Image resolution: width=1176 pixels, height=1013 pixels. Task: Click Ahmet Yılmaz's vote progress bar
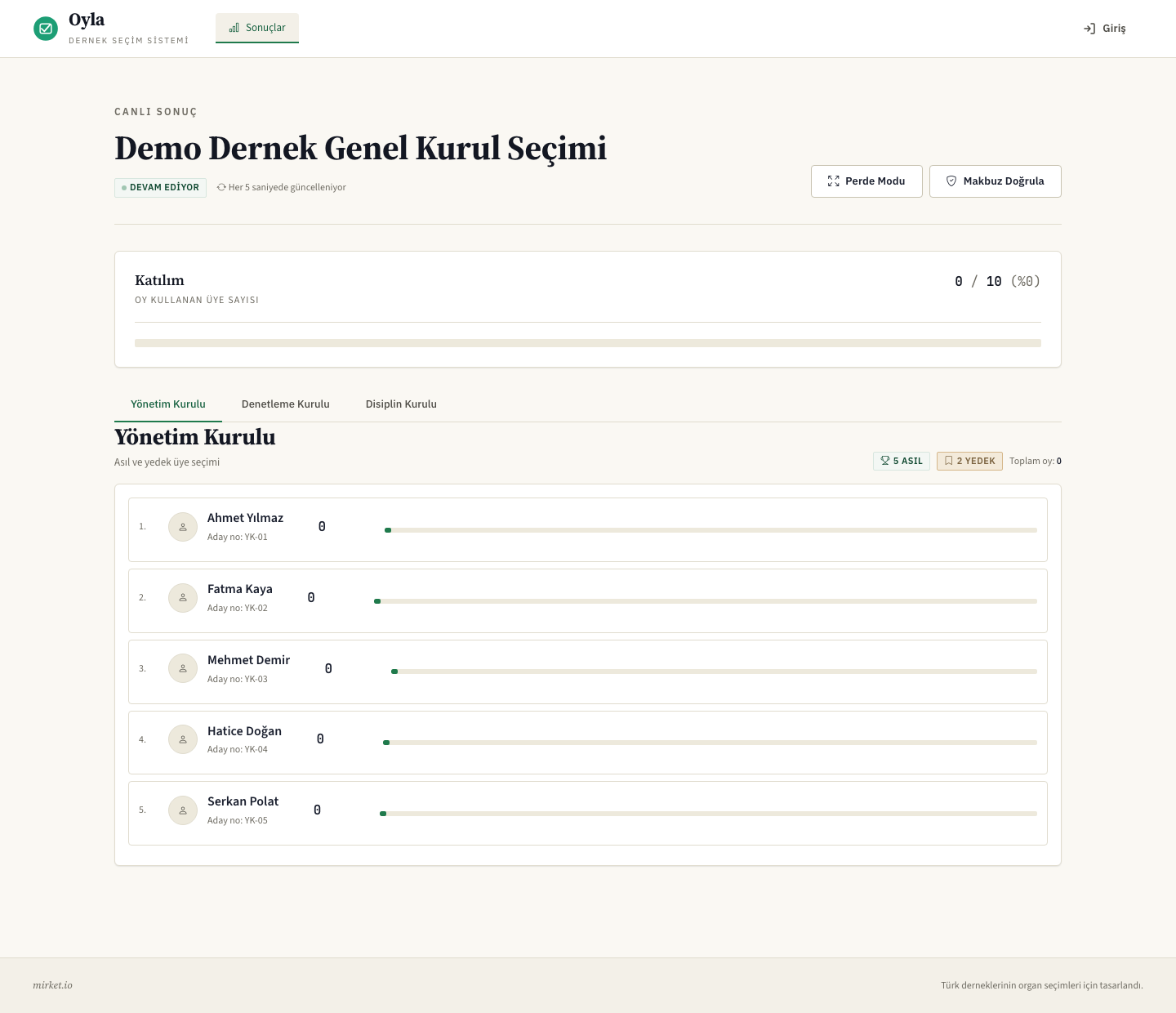[710, 530]
